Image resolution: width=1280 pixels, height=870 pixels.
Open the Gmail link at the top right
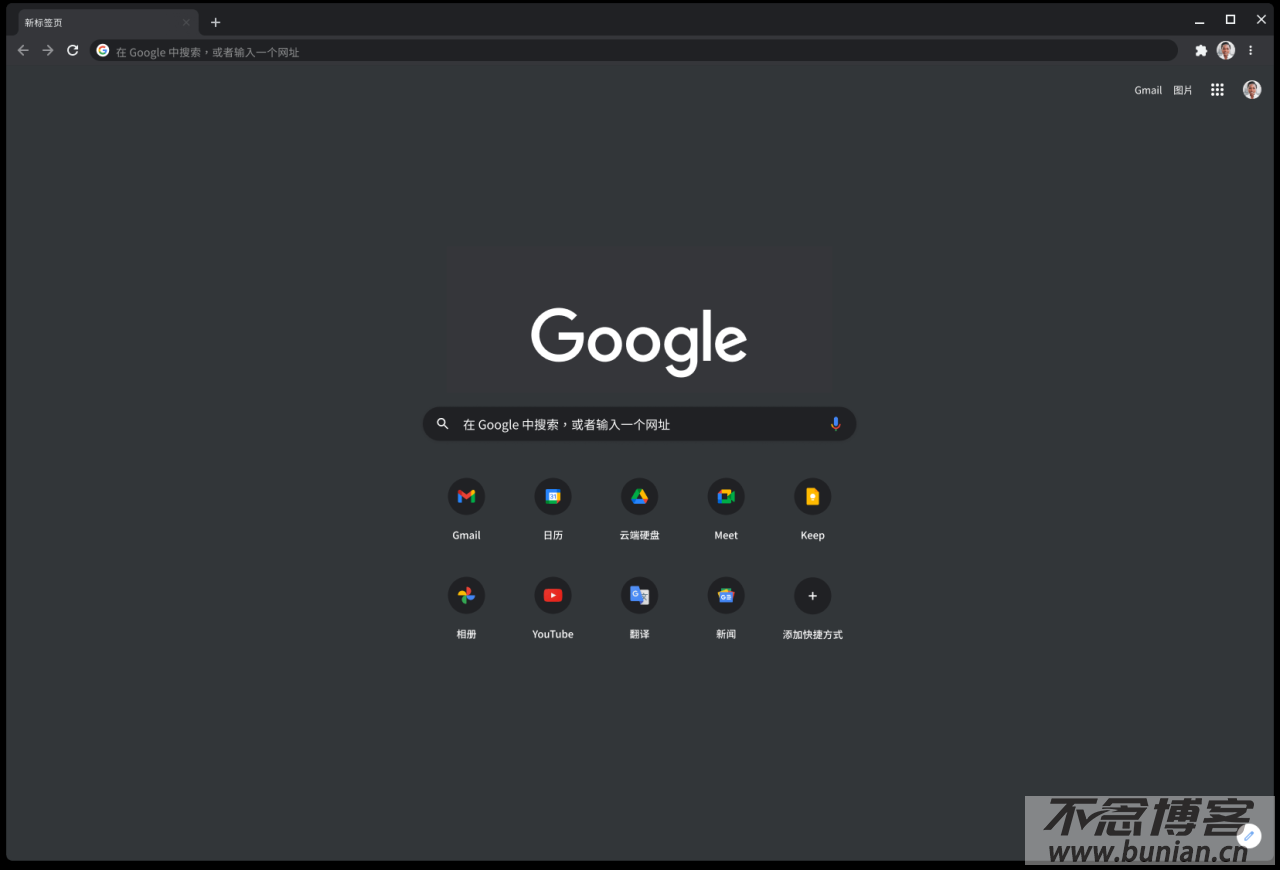[x=1148, y=90]
